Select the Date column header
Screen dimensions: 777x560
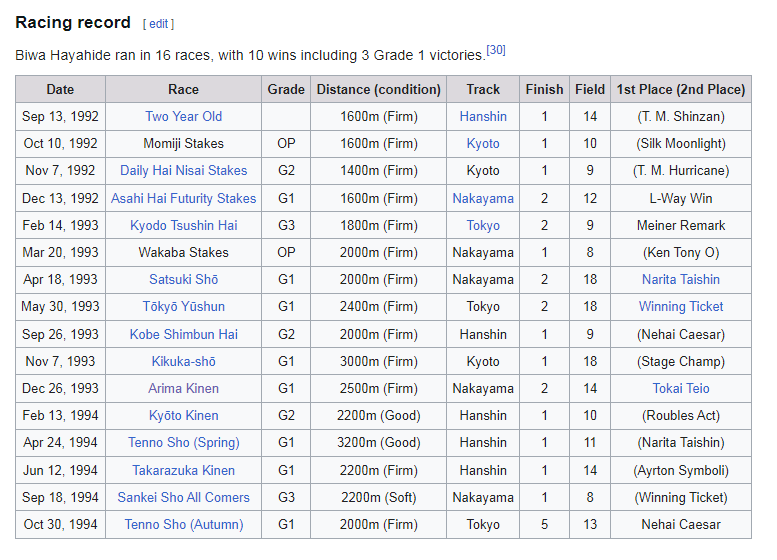click(60, 89)
